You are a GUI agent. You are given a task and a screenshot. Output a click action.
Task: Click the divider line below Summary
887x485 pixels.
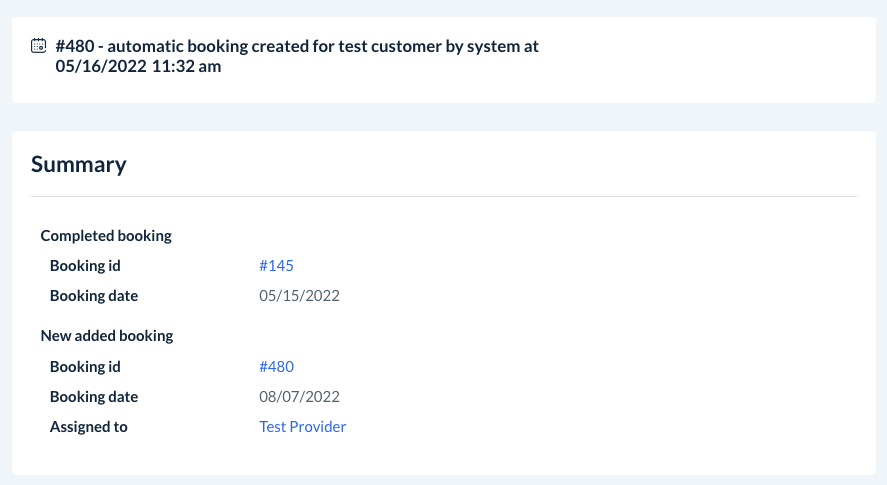[x=444, y=196]
